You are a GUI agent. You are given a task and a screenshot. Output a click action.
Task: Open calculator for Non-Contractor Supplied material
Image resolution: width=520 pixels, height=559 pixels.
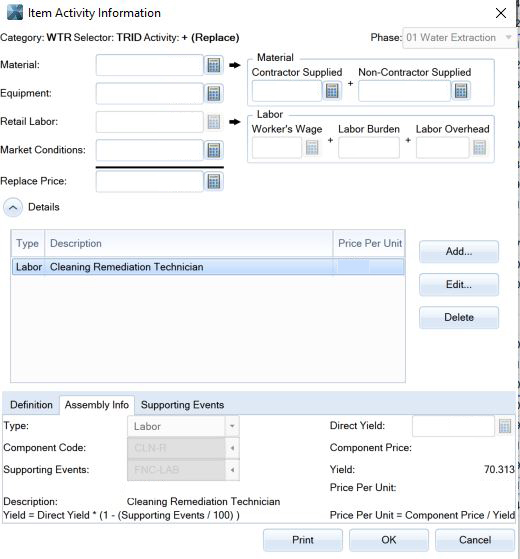tap(461, 91)
